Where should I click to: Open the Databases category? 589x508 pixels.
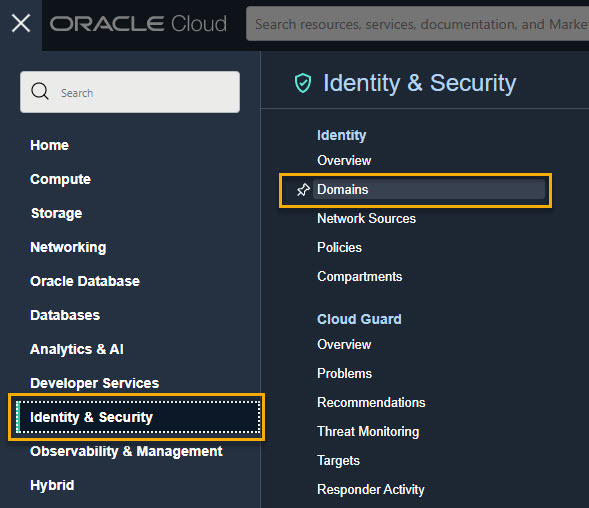(65, 315)
